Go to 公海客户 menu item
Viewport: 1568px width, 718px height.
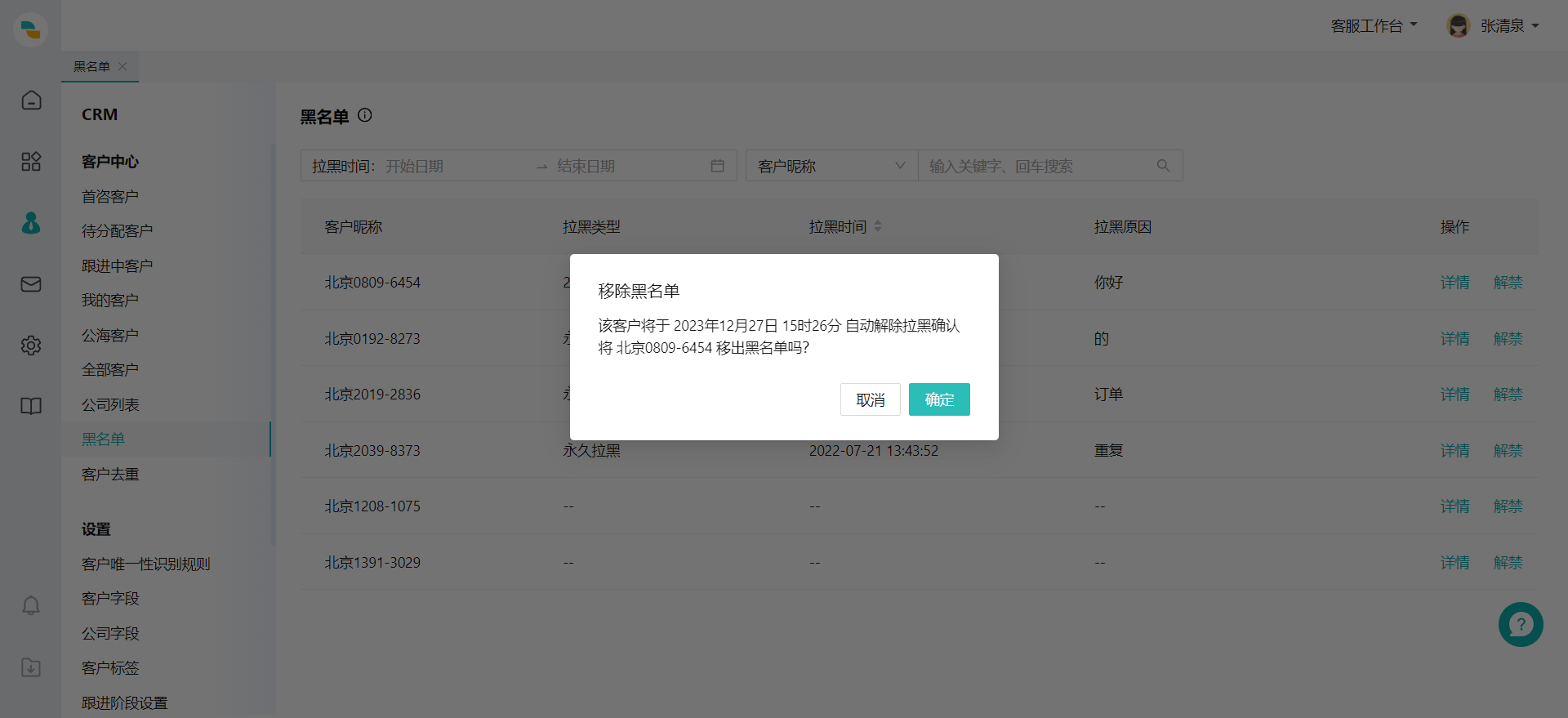(x=110, y=336)
